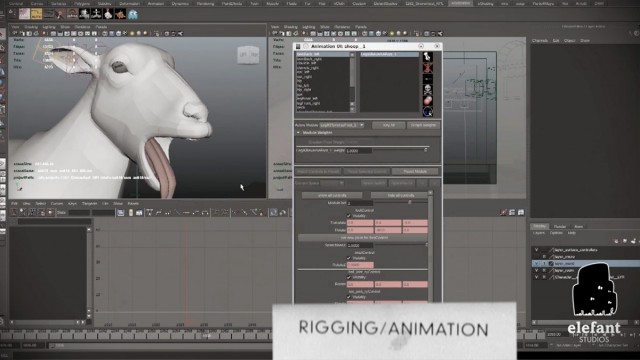Viewport: 640px width, 360px height.
Task: Click the skull and crossbones icon
Action: (x=427, y=89)
